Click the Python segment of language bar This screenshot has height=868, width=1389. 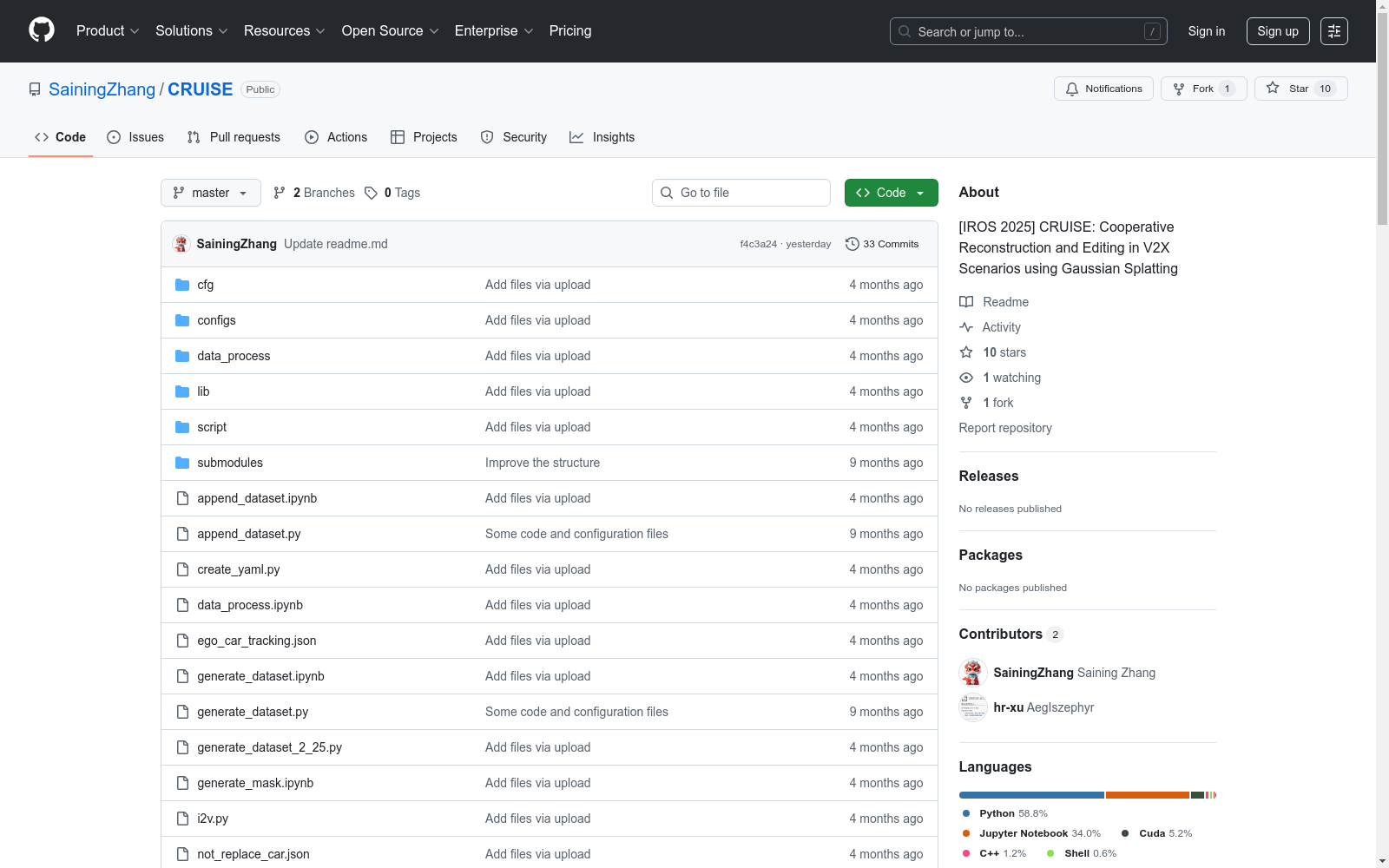click(1031, 795)
